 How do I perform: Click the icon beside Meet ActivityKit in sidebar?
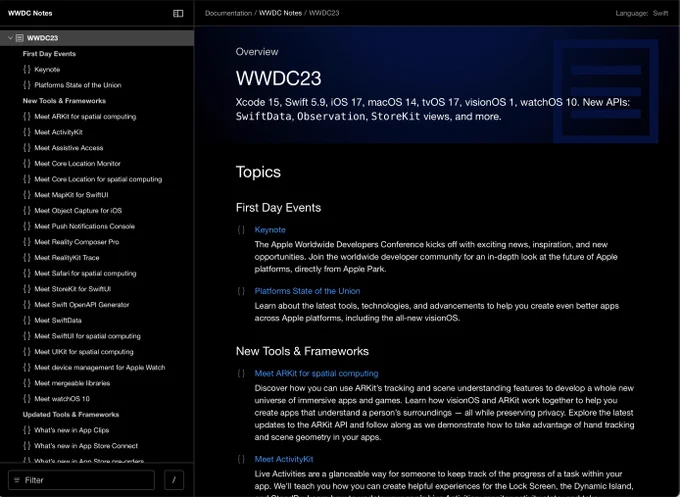click(27, 132)
